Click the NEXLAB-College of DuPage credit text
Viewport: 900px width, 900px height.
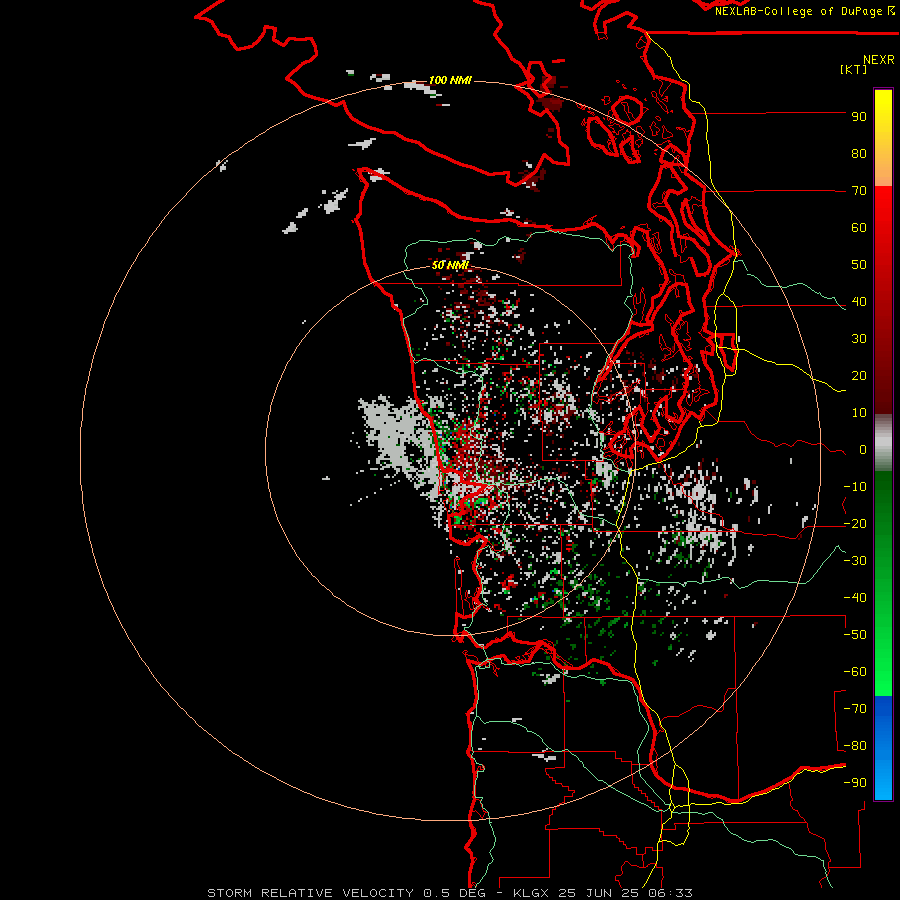(x=800, y=11)
